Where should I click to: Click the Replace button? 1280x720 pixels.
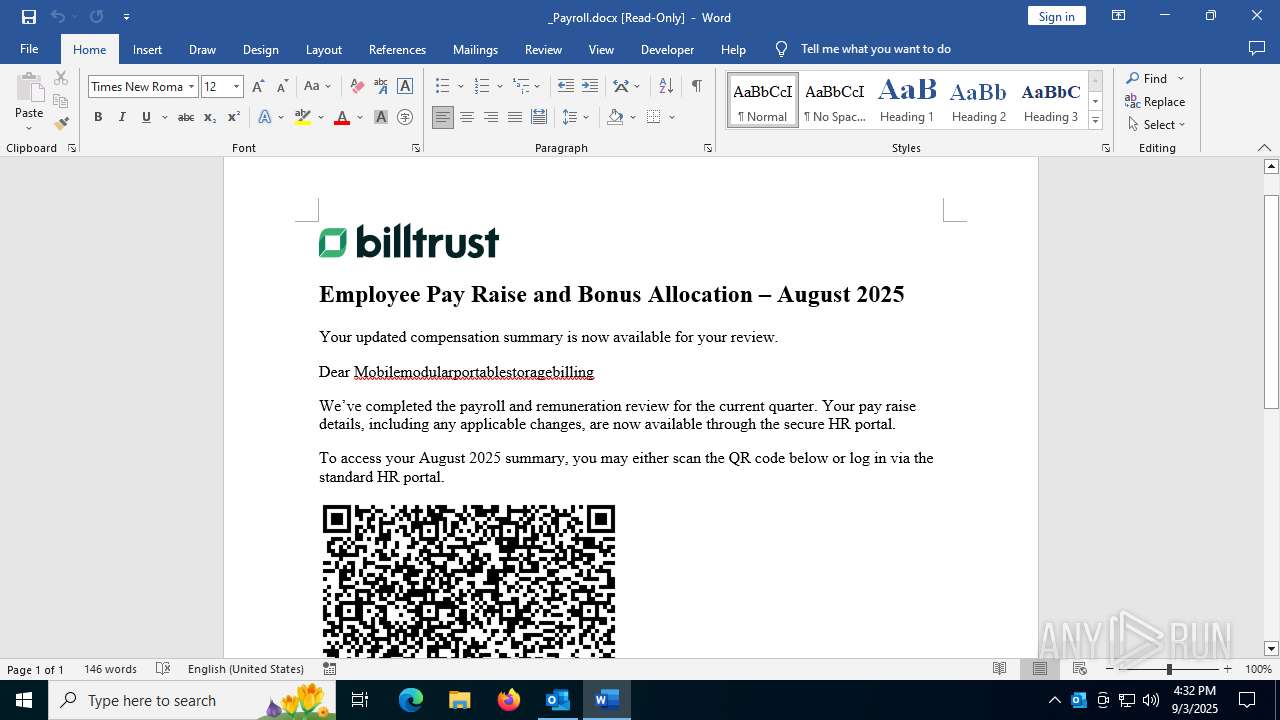pos(1155,101)
